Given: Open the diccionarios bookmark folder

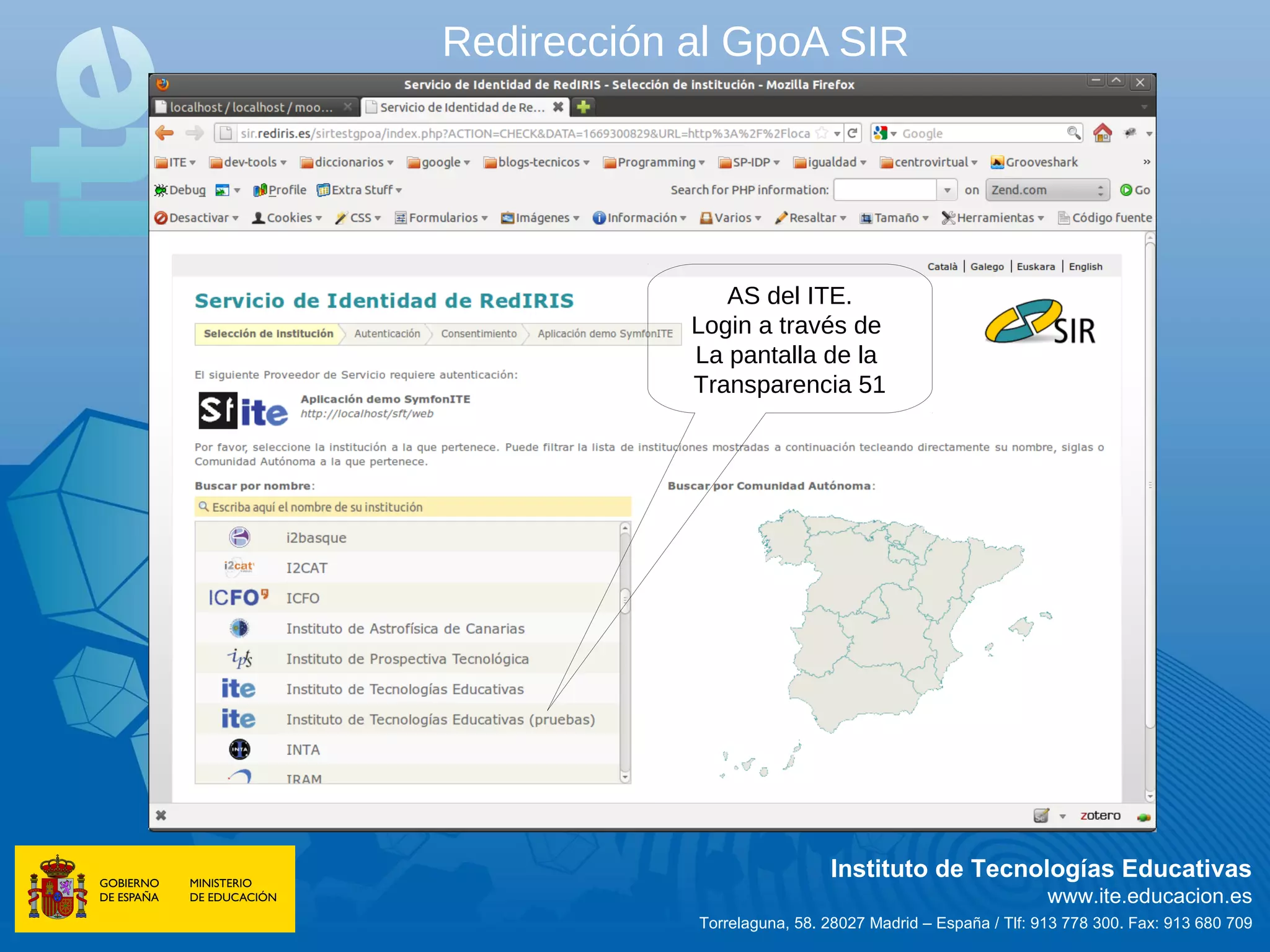Looking at the screenshot, I should [x=347, y=162].
